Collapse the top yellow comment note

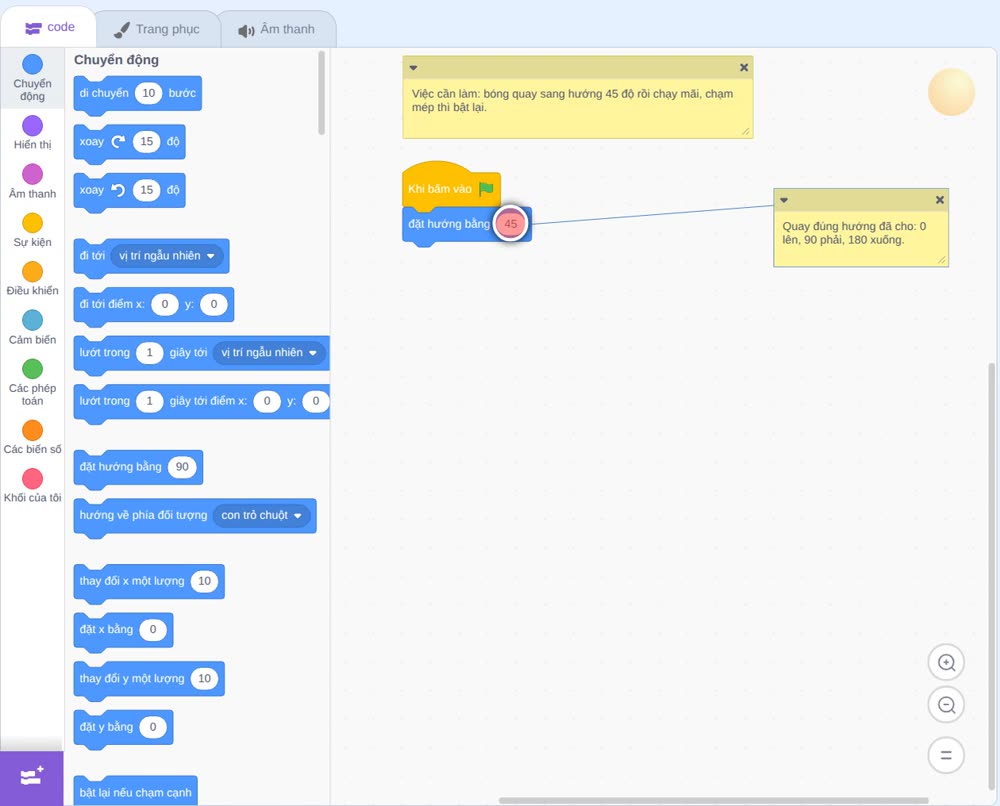(413, 68)
